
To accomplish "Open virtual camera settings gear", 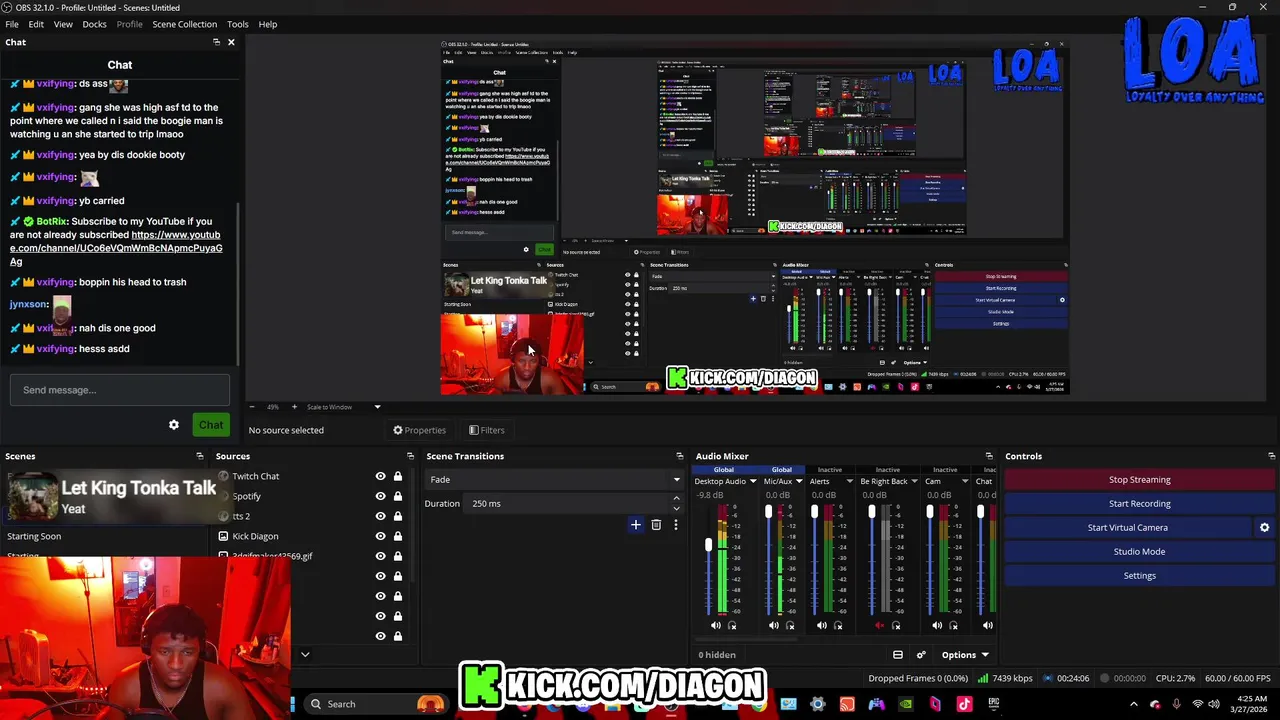I will coord(1264,527).
